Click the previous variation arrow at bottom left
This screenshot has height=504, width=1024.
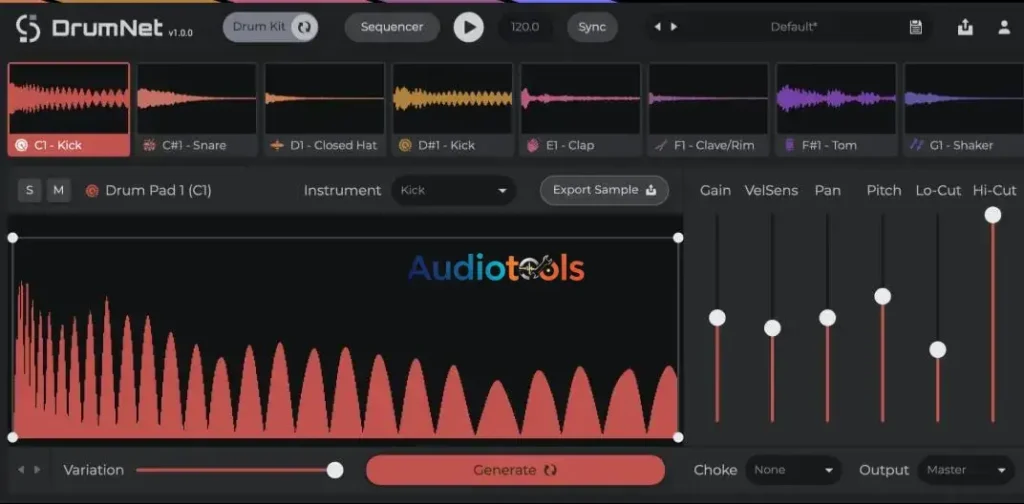21,470
